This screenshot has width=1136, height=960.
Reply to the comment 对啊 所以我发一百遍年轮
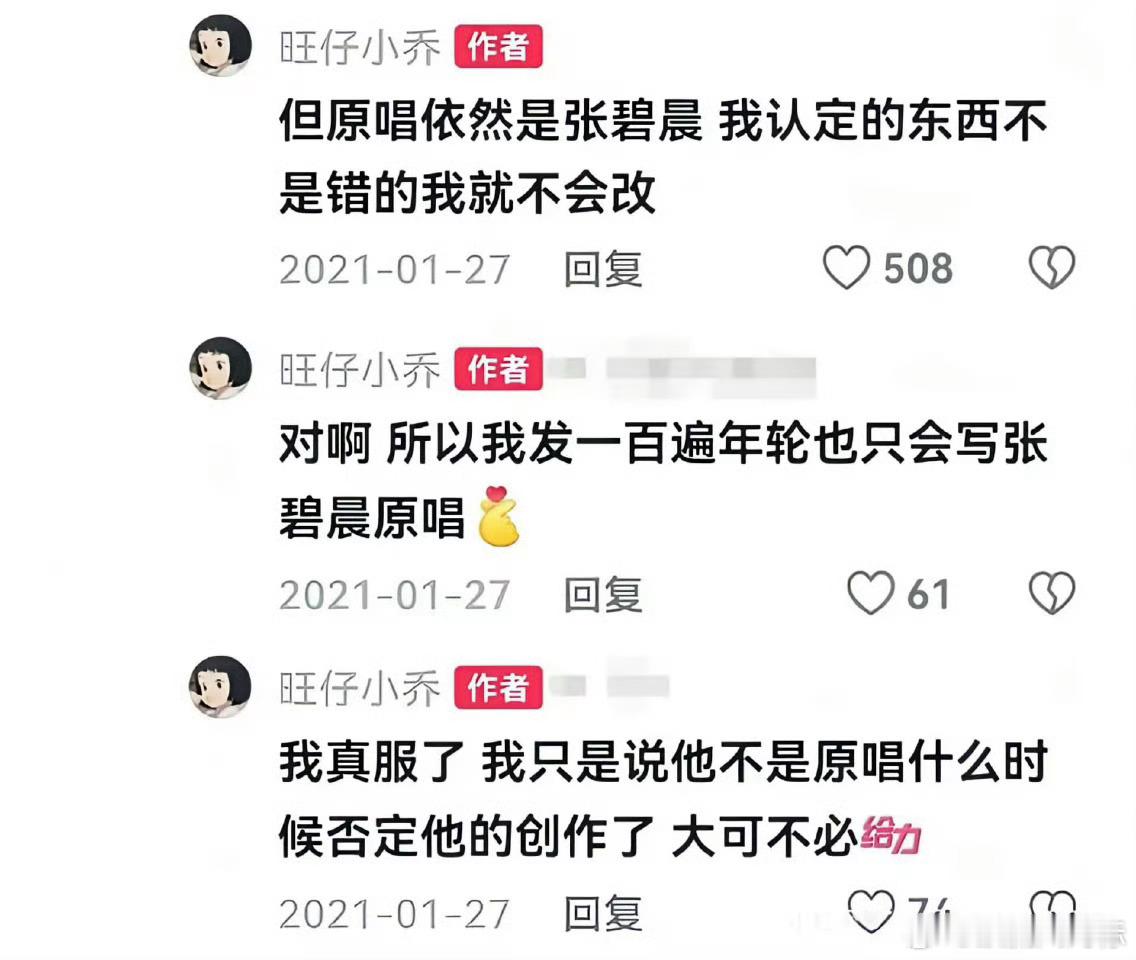603,595
